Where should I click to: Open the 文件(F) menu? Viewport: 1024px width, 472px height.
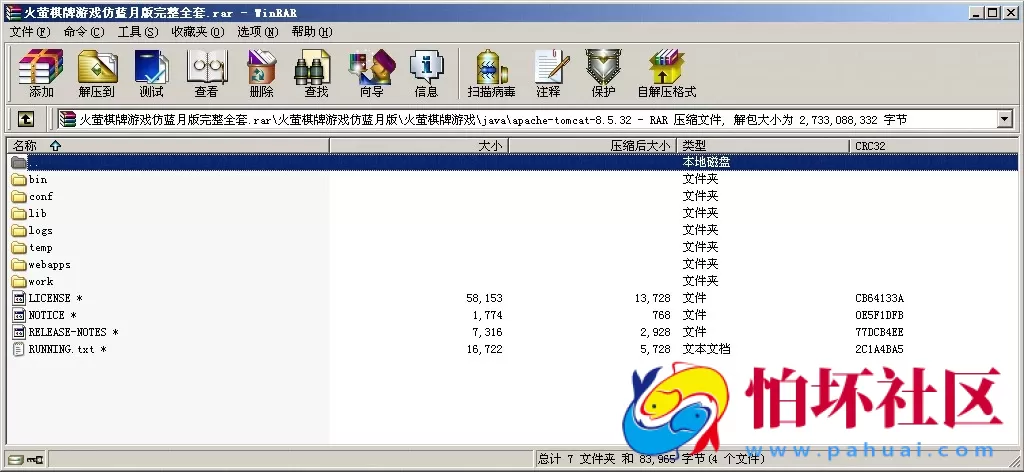coord(30,32)
